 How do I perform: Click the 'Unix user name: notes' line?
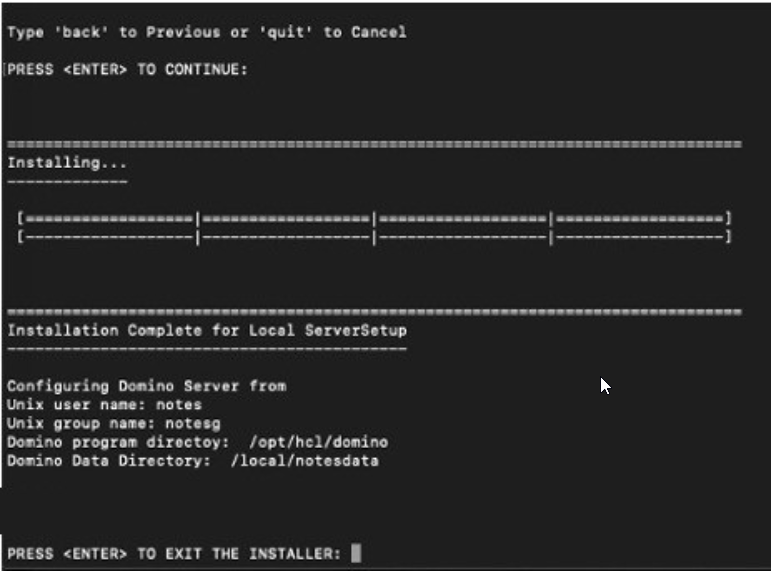coord(104,405)
